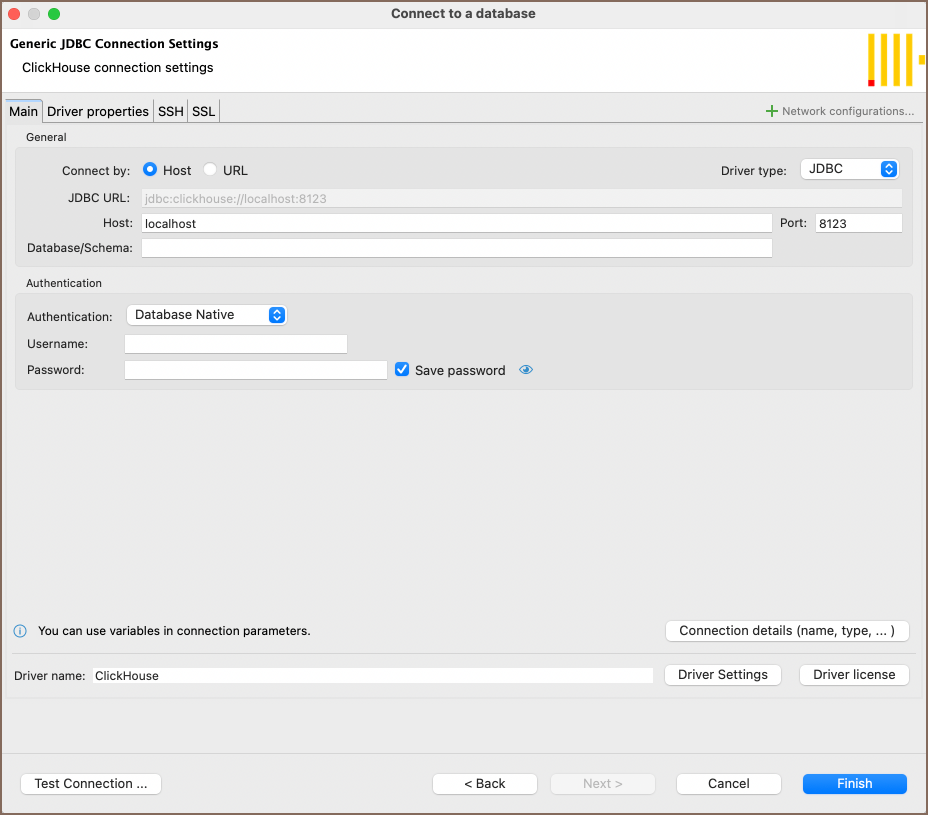
Task: Select the Host radio button
Action: [150, 170]
